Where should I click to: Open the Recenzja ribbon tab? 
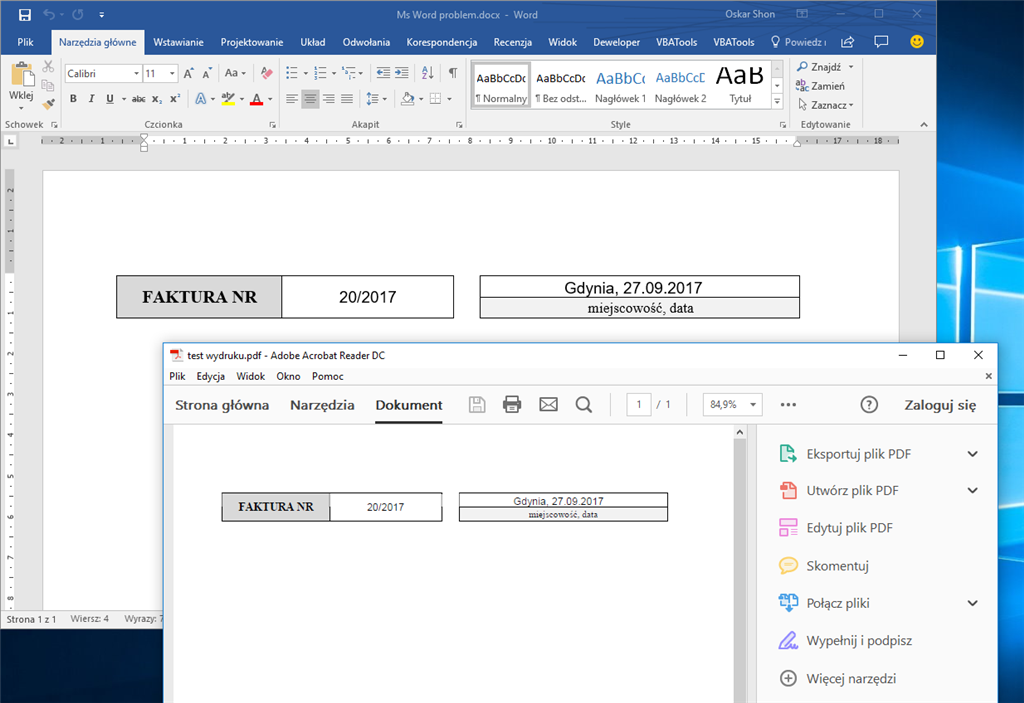(x=513, y=42)
